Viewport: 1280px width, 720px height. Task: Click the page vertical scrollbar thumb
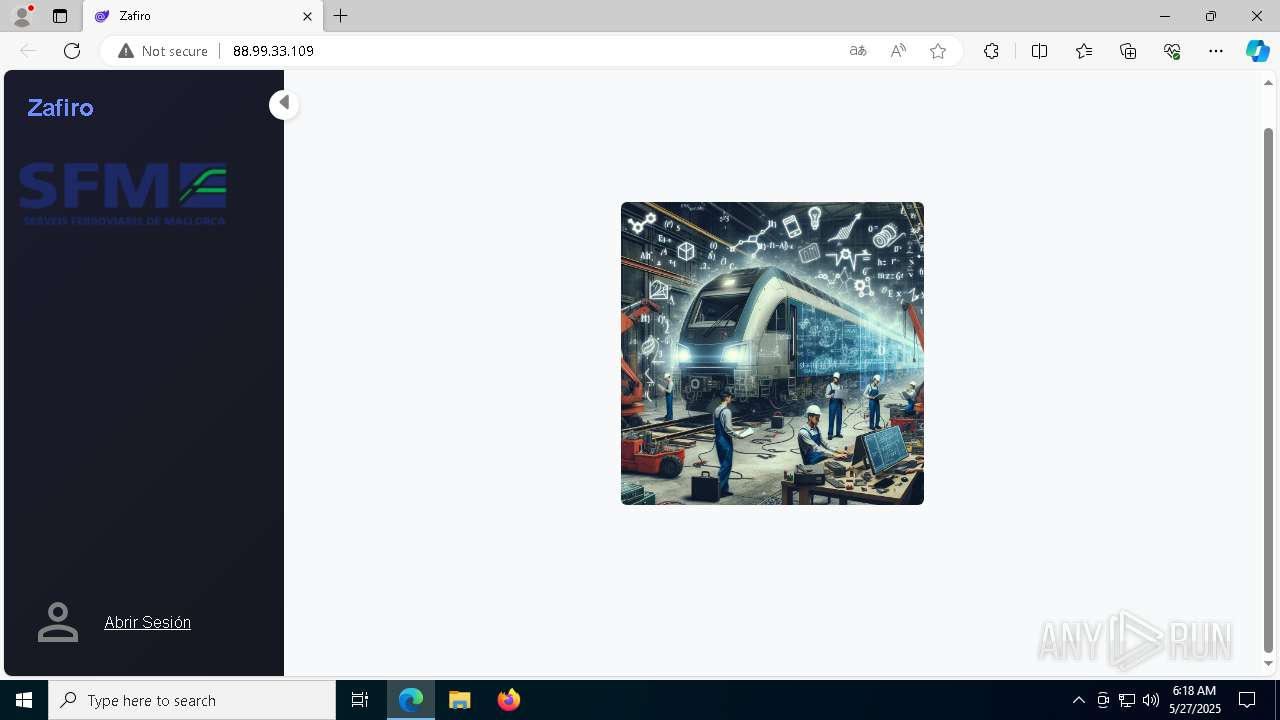pos(1269,390)
